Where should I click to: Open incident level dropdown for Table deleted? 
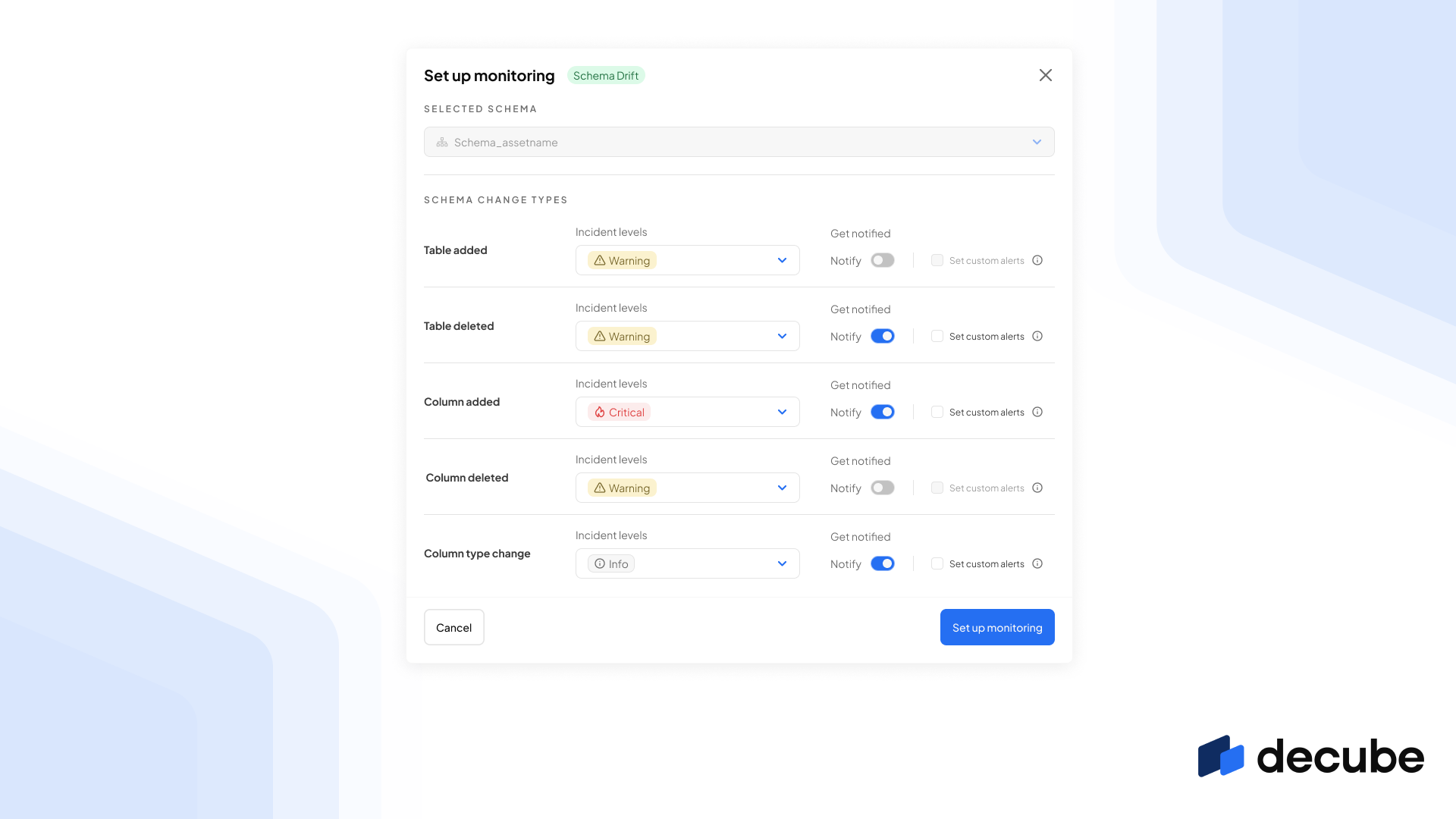[687, 336]
